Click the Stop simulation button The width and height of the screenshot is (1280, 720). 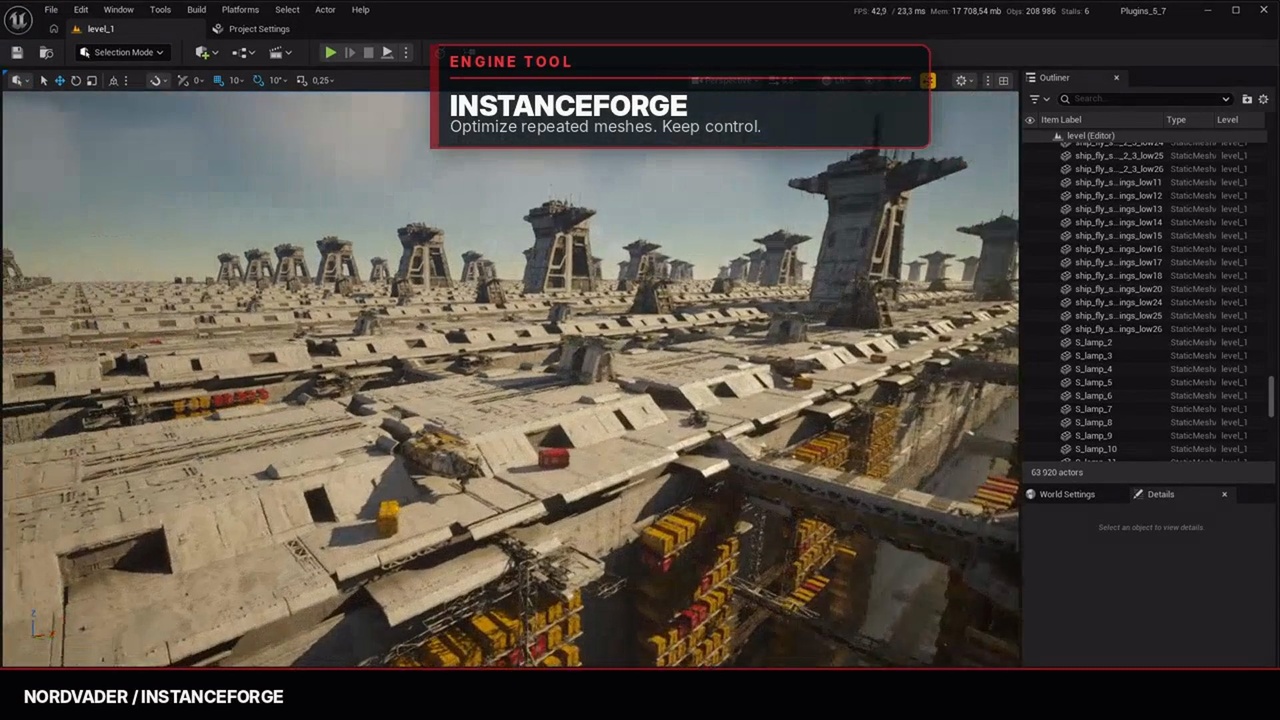click(368, 53)
